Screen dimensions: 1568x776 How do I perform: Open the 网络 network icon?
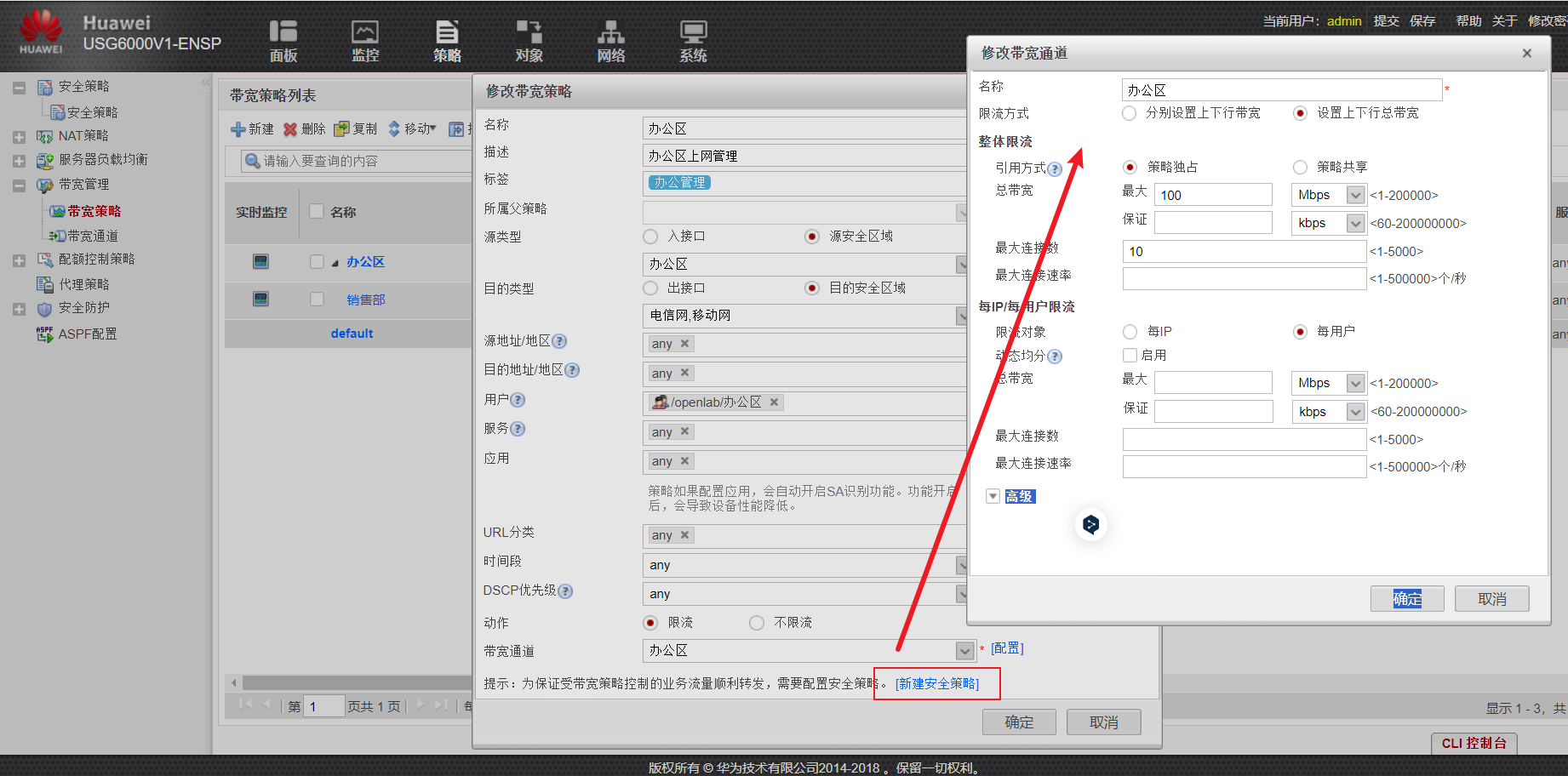(610, 41)
